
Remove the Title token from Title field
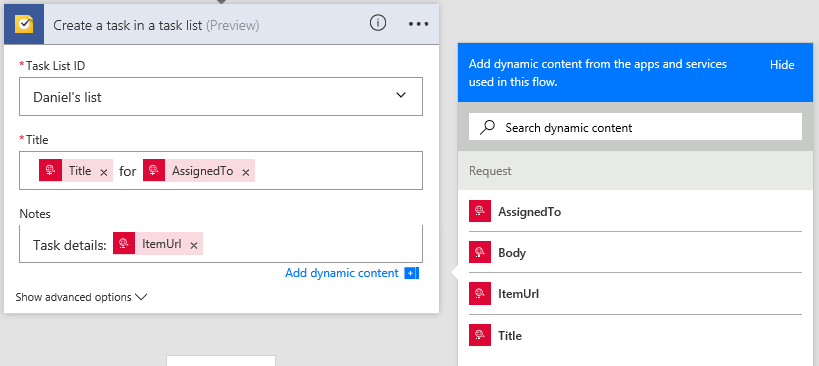pos(103,172)
